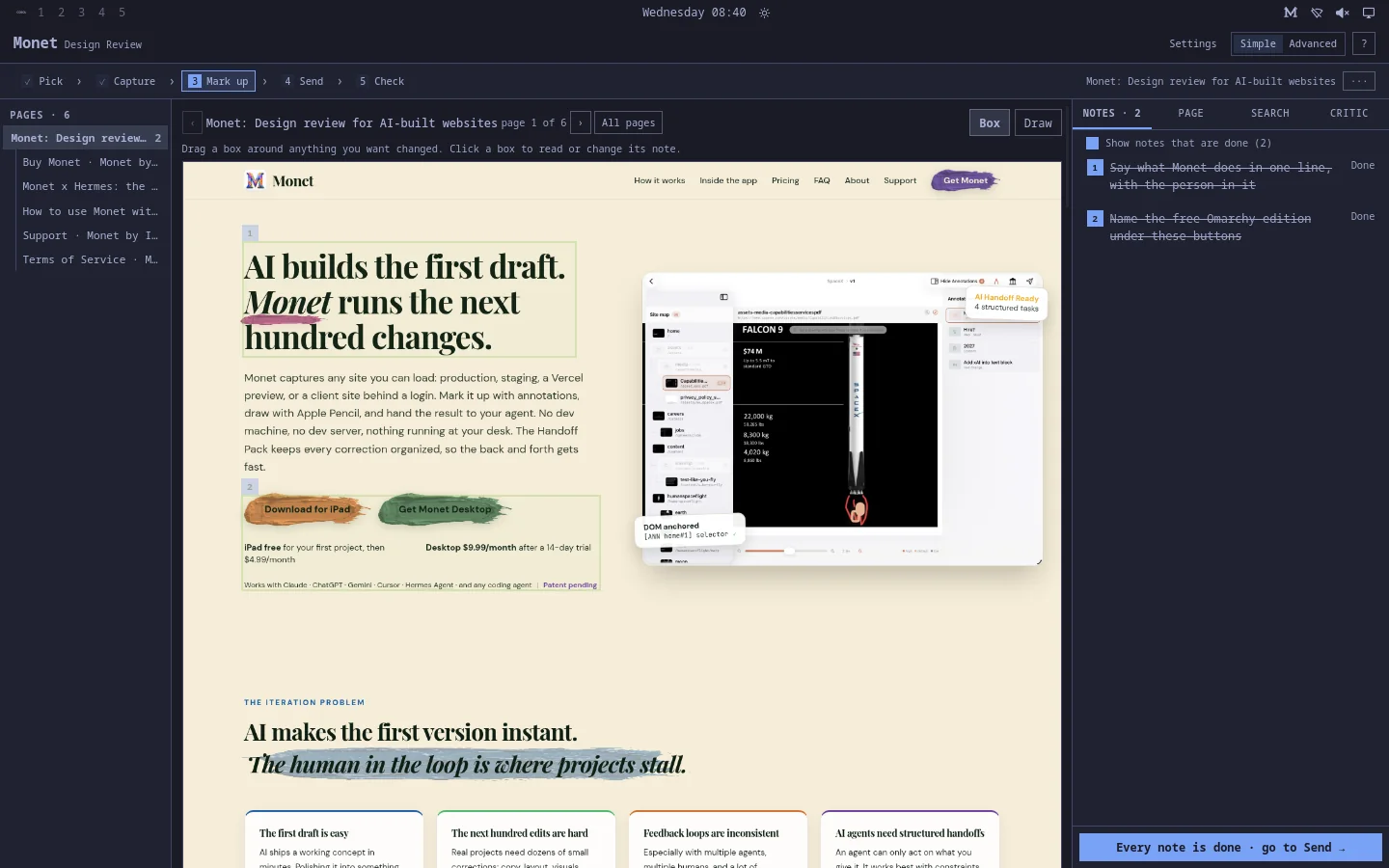Switch to Simple mode

click(1258, 43)
